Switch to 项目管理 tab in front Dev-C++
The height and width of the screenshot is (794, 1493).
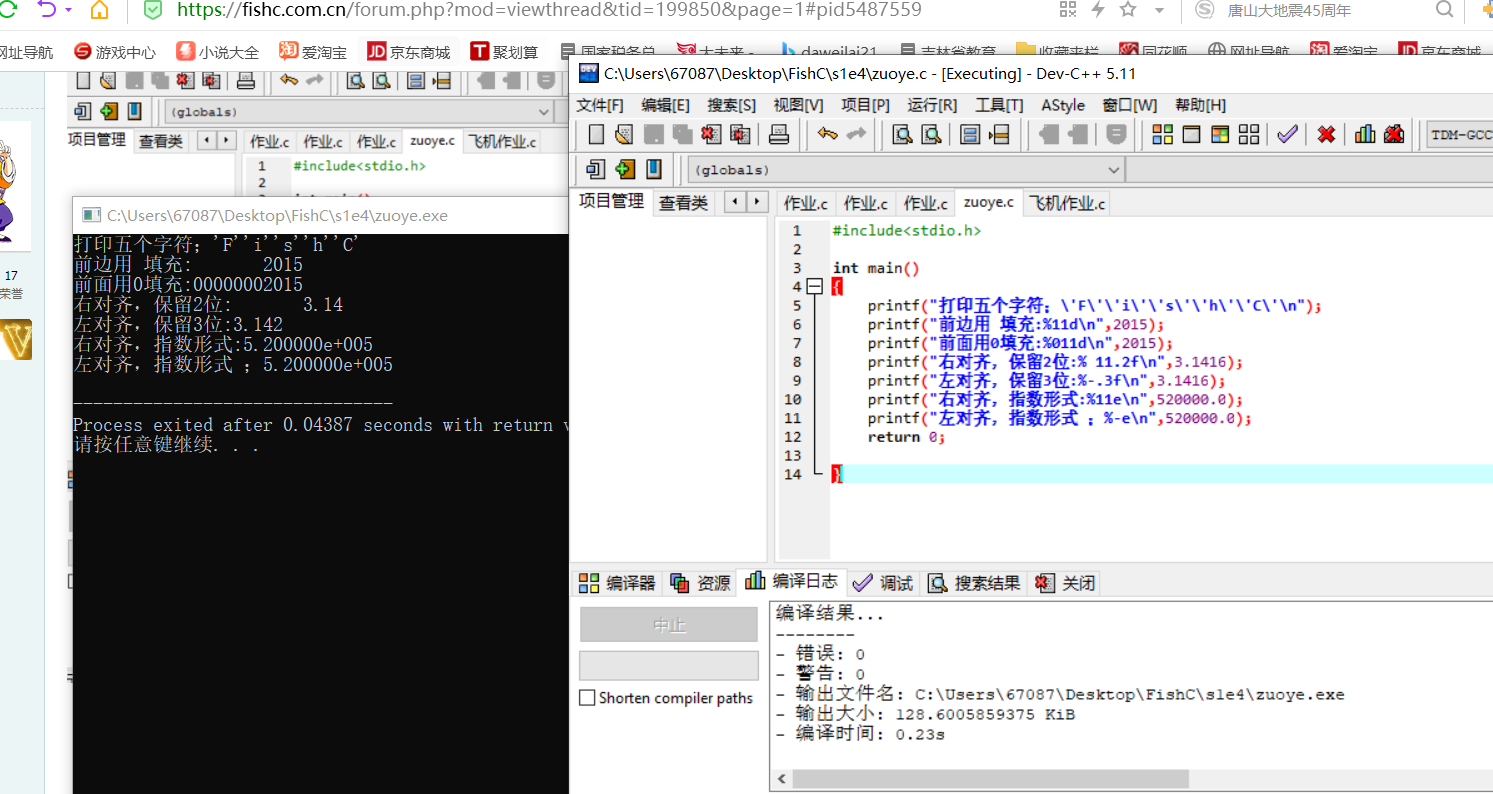click(612, 201)
